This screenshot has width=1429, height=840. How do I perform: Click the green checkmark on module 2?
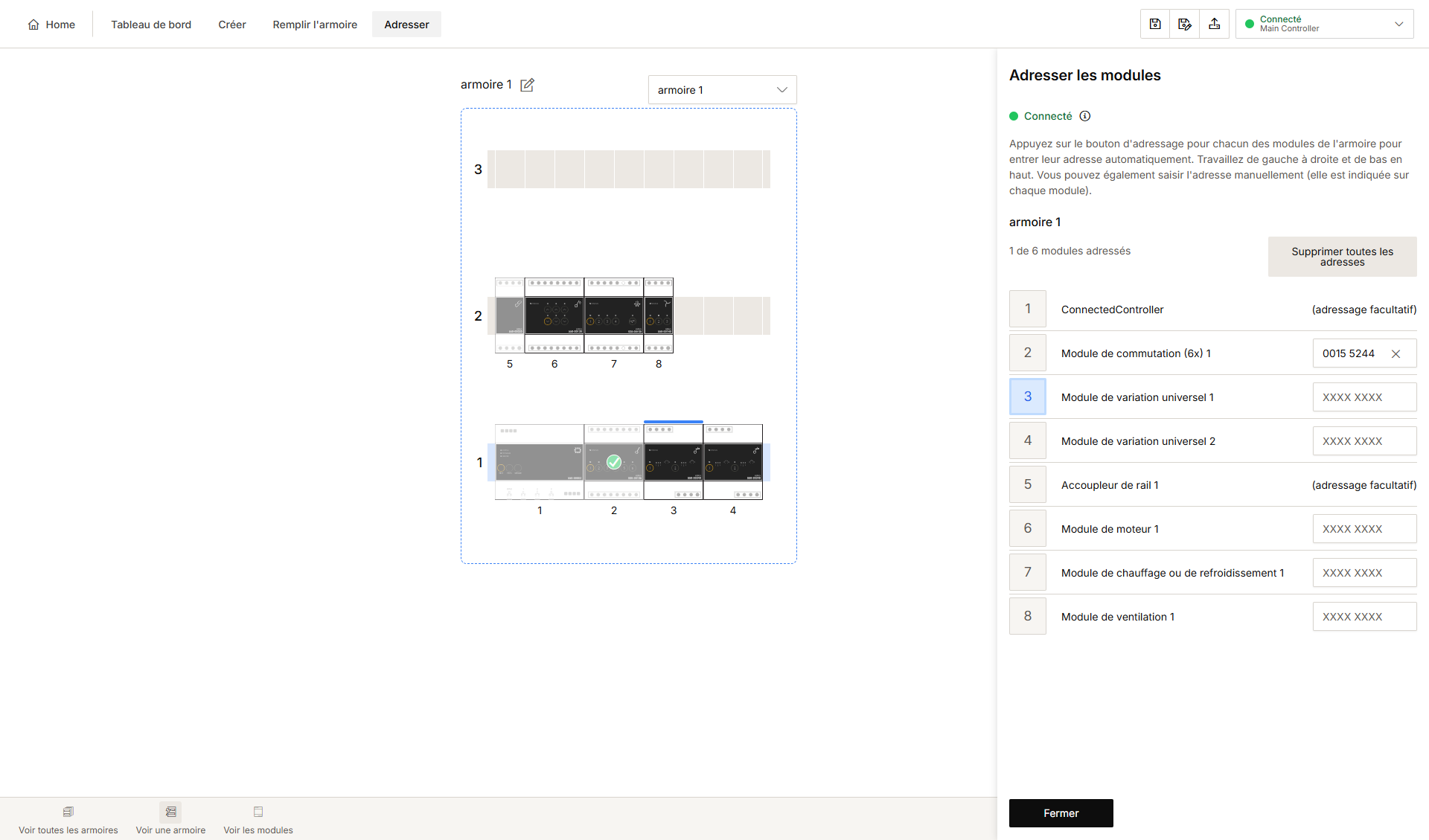click(614, 462)
